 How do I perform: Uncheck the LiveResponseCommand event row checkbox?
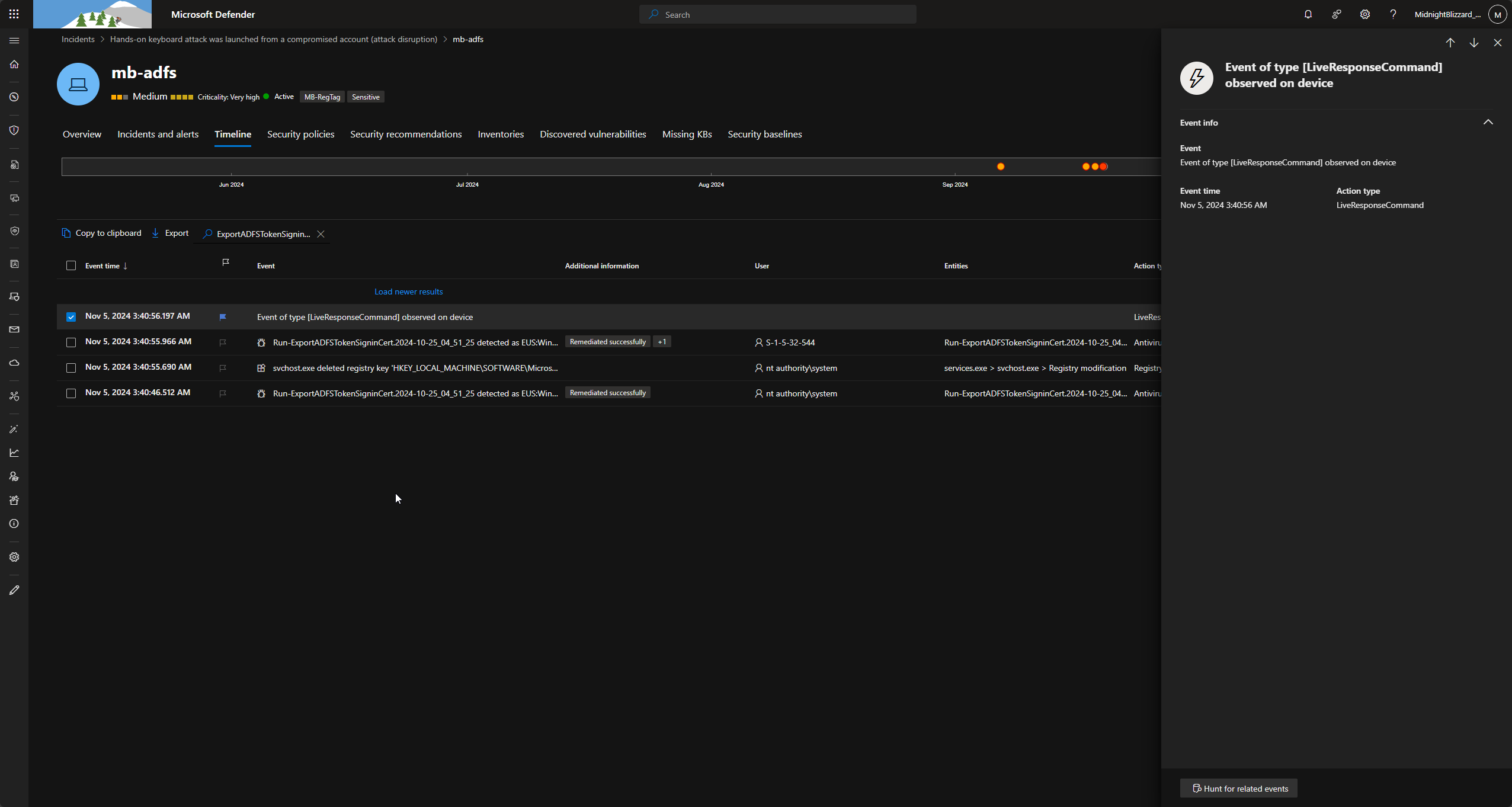click(x=71, y=317)
